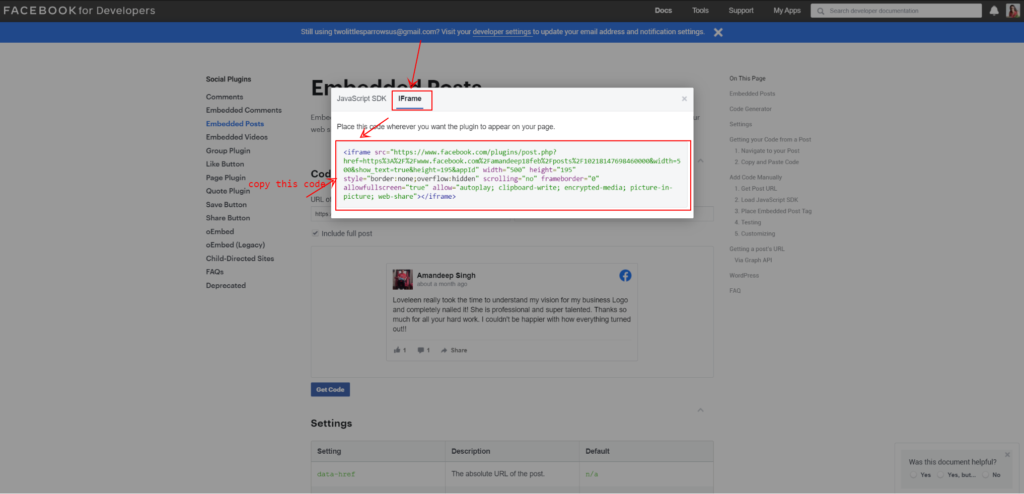The height and width of the screenshot is (494, 1024).
Task: Collapse the Settings section chevron
Action: point(700,410)
